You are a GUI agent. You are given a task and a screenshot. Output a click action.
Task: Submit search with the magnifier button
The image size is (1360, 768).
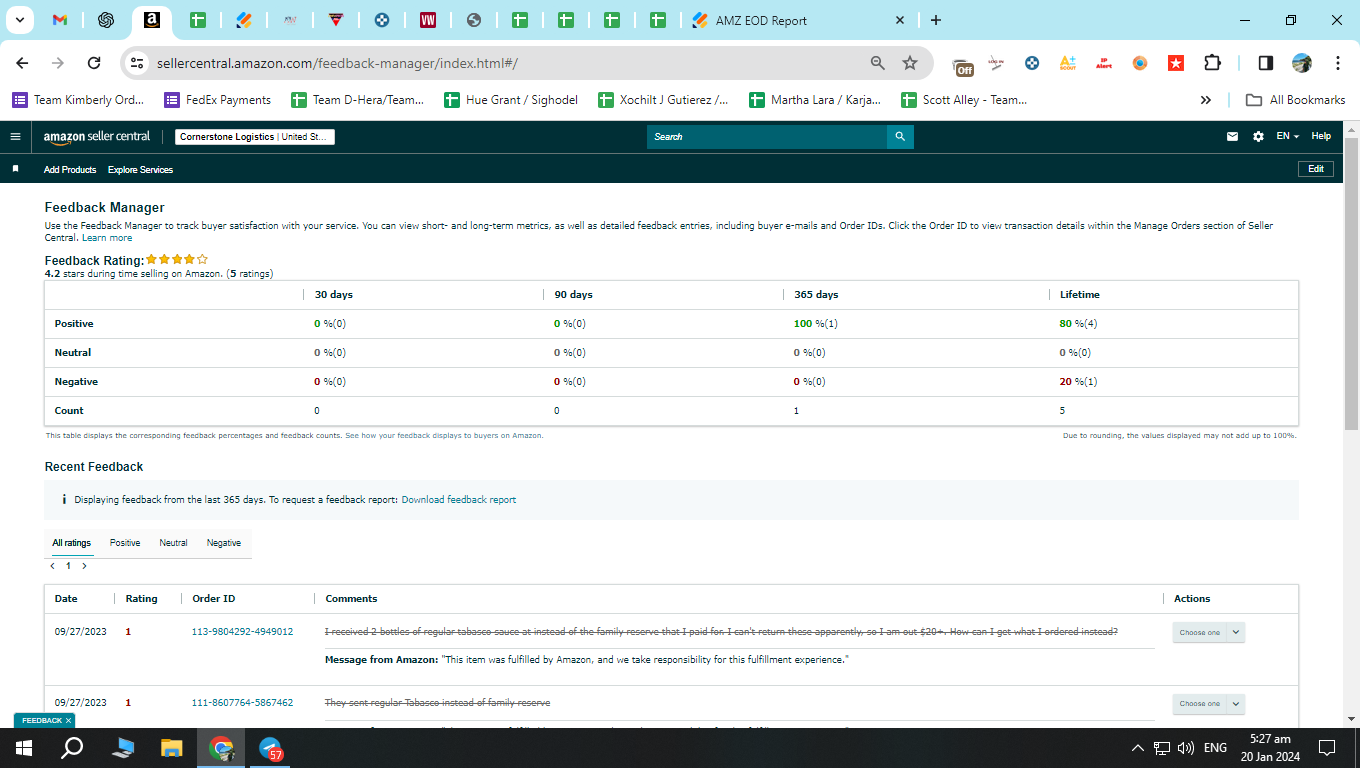click(x=900, y=137)
